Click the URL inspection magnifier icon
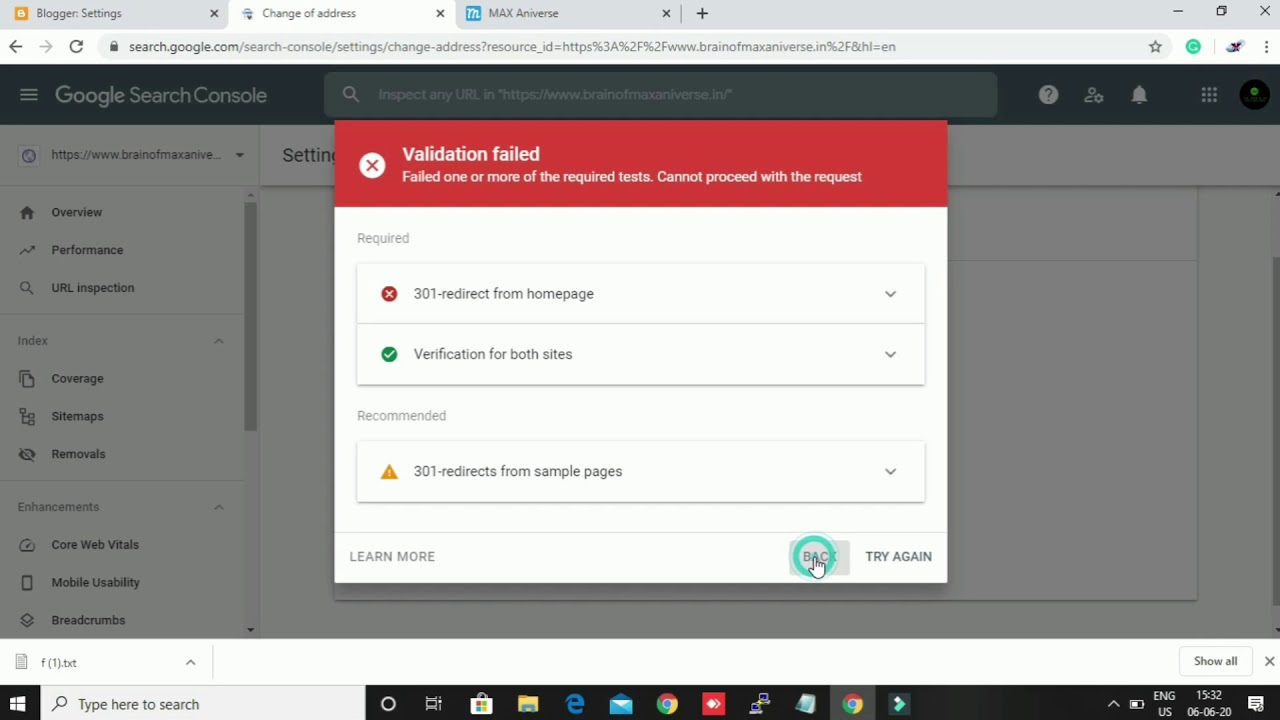 click(27, 288)
